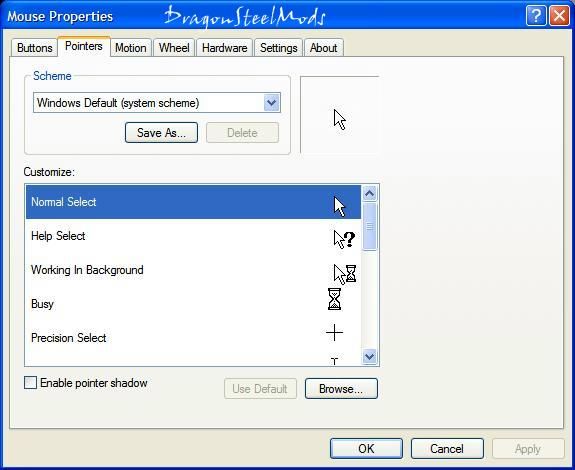
Task: Click the Help Select question-arrow cursor icon
Action: [344, 240]
